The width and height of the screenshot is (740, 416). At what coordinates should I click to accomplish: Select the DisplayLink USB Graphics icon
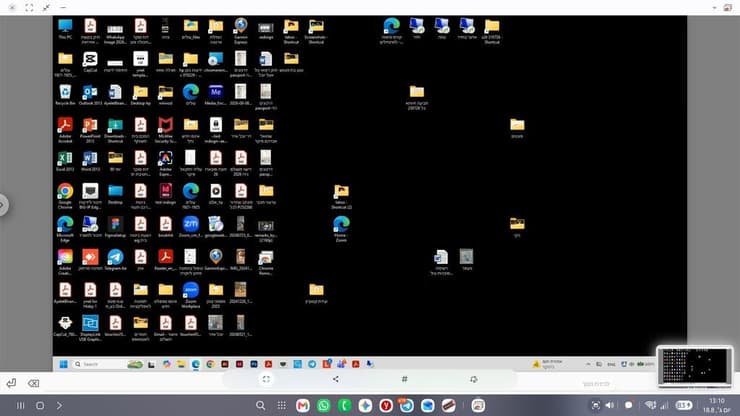coord(90,328)
